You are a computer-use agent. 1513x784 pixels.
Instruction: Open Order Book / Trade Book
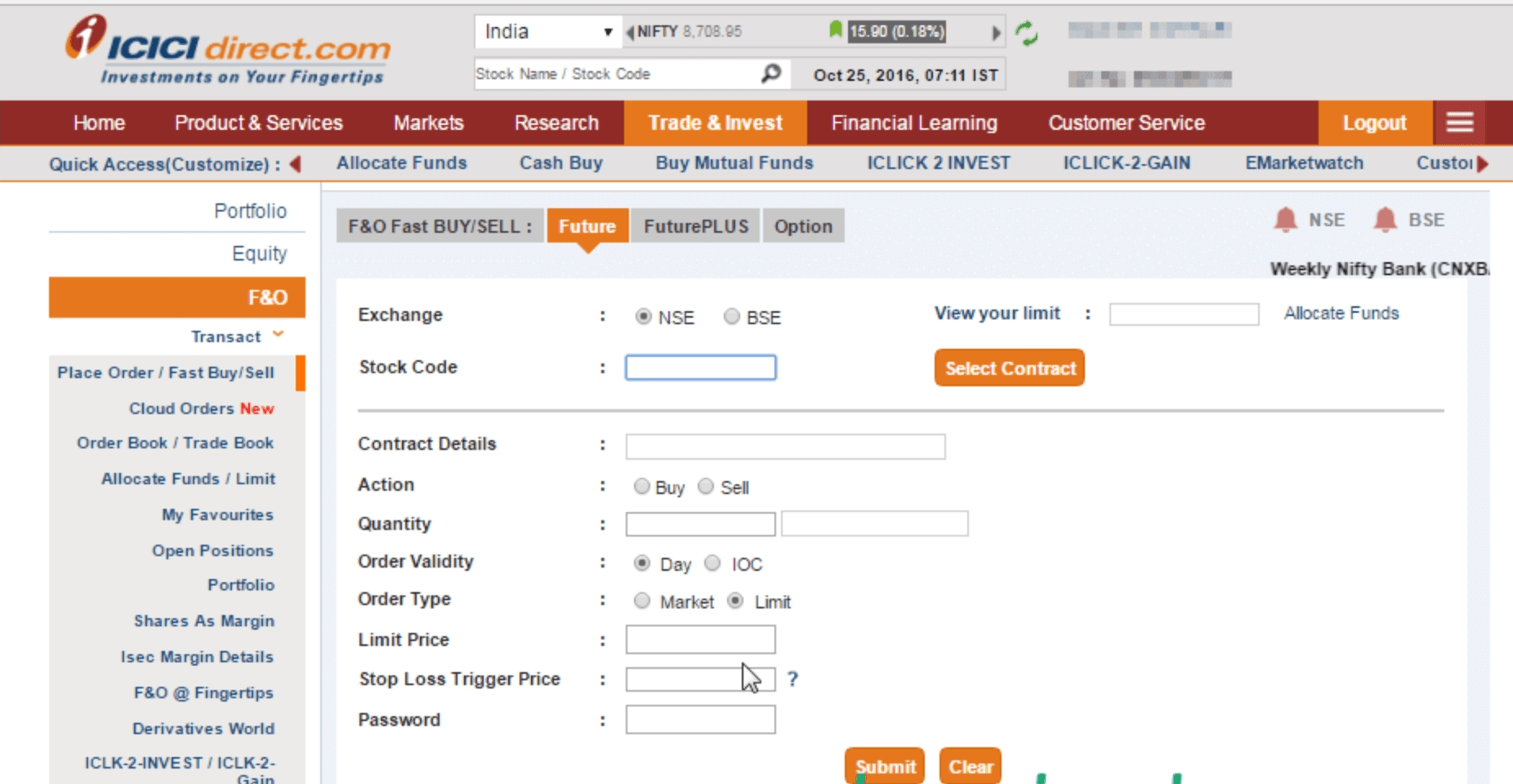[x=176, y=443]
